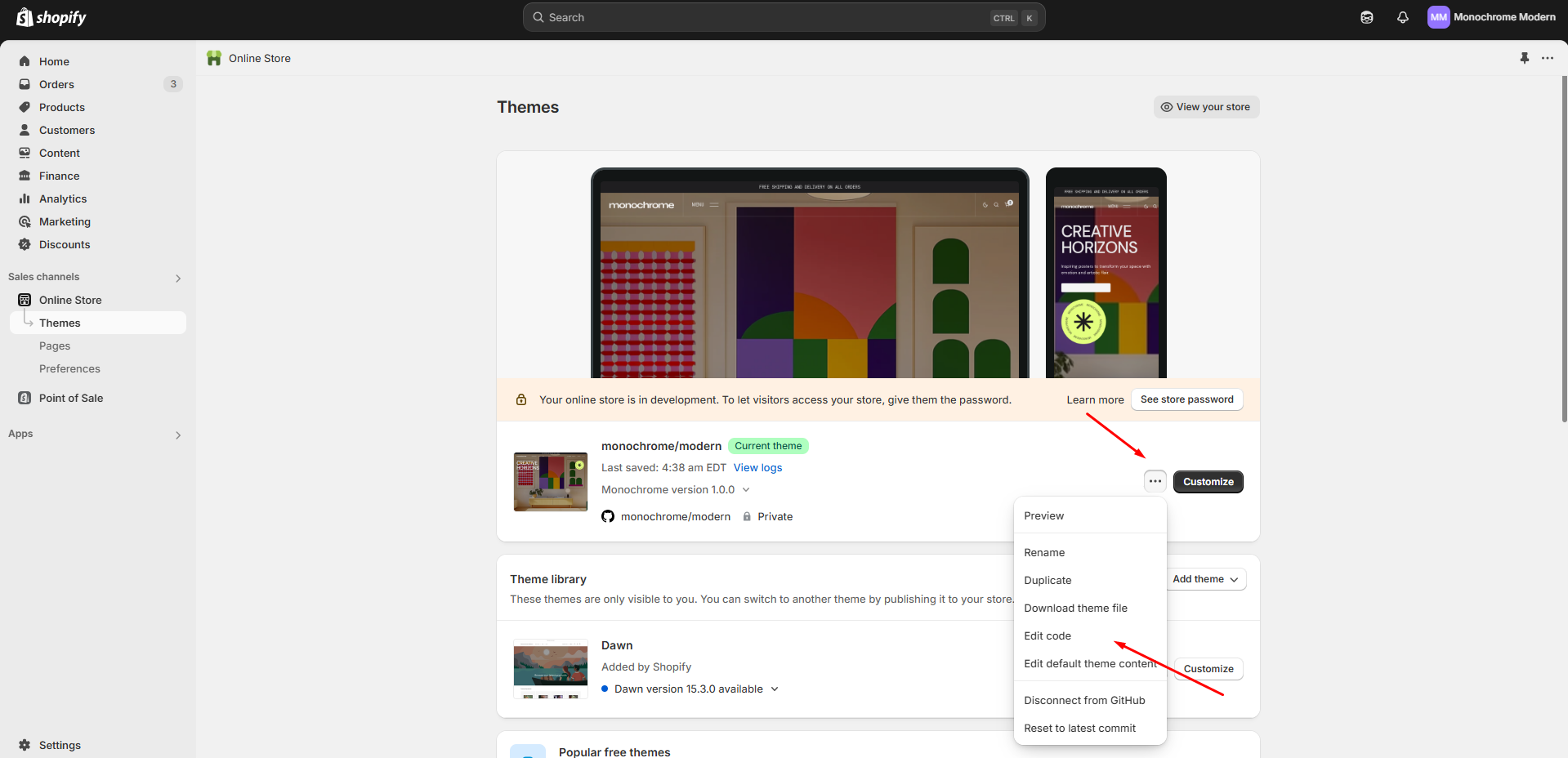Choose Rename in the theme menu
This screenshot has height=758, width=1568.
[x=1090, y=552]
